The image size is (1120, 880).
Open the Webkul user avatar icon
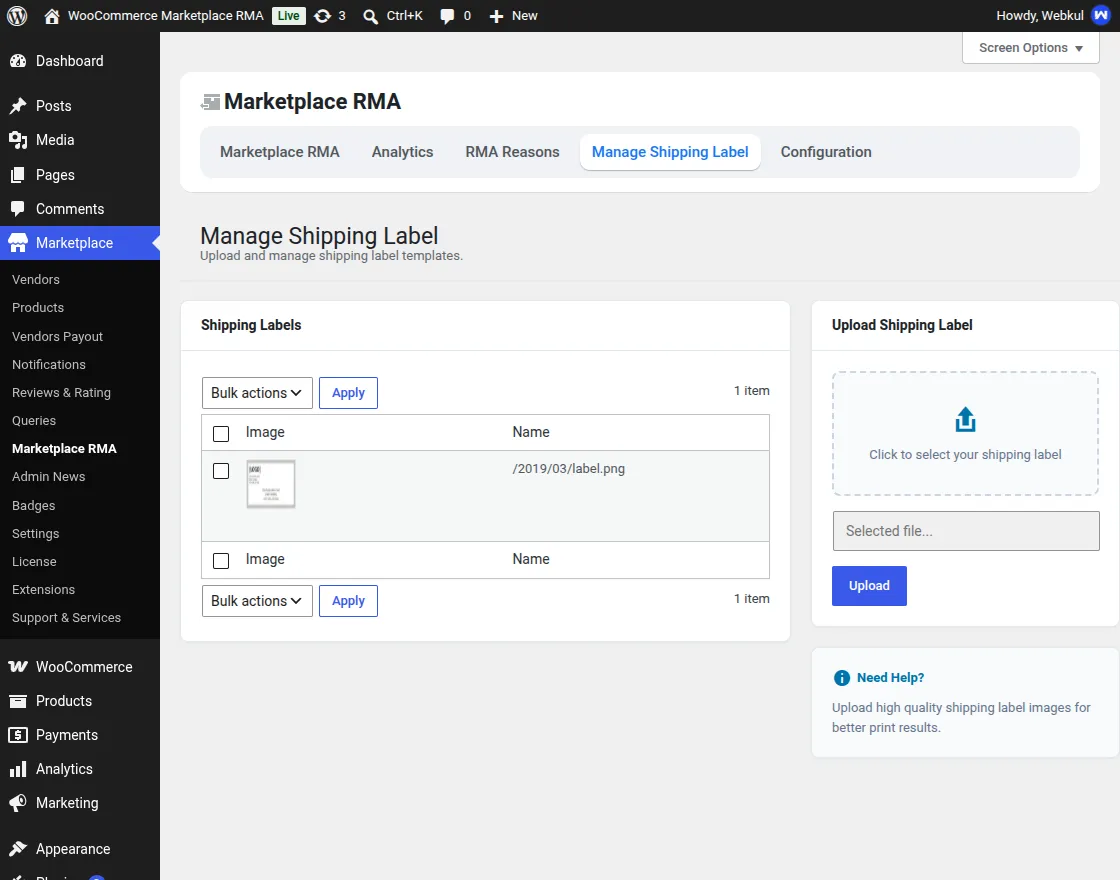[1101, 16]
